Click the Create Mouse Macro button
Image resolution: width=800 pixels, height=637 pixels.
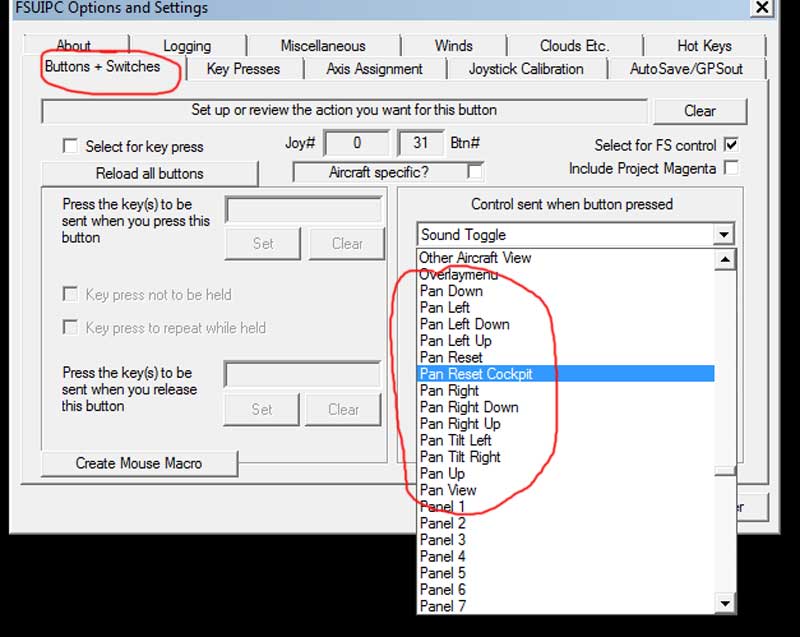[x=139, y=463]
